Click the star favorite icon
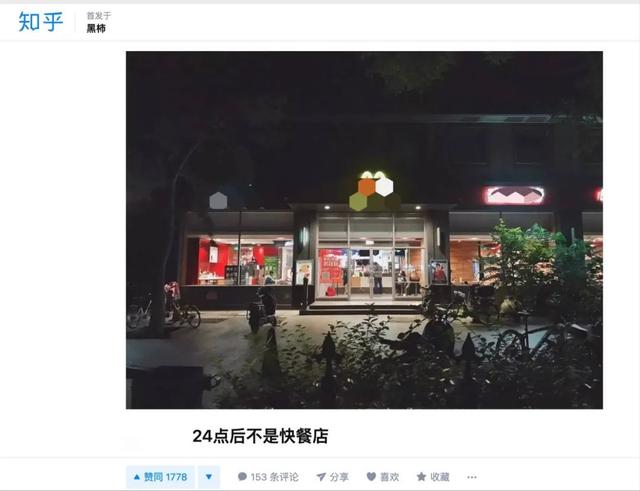This screenshot has width=640, height=491. (x=421, y=477)
